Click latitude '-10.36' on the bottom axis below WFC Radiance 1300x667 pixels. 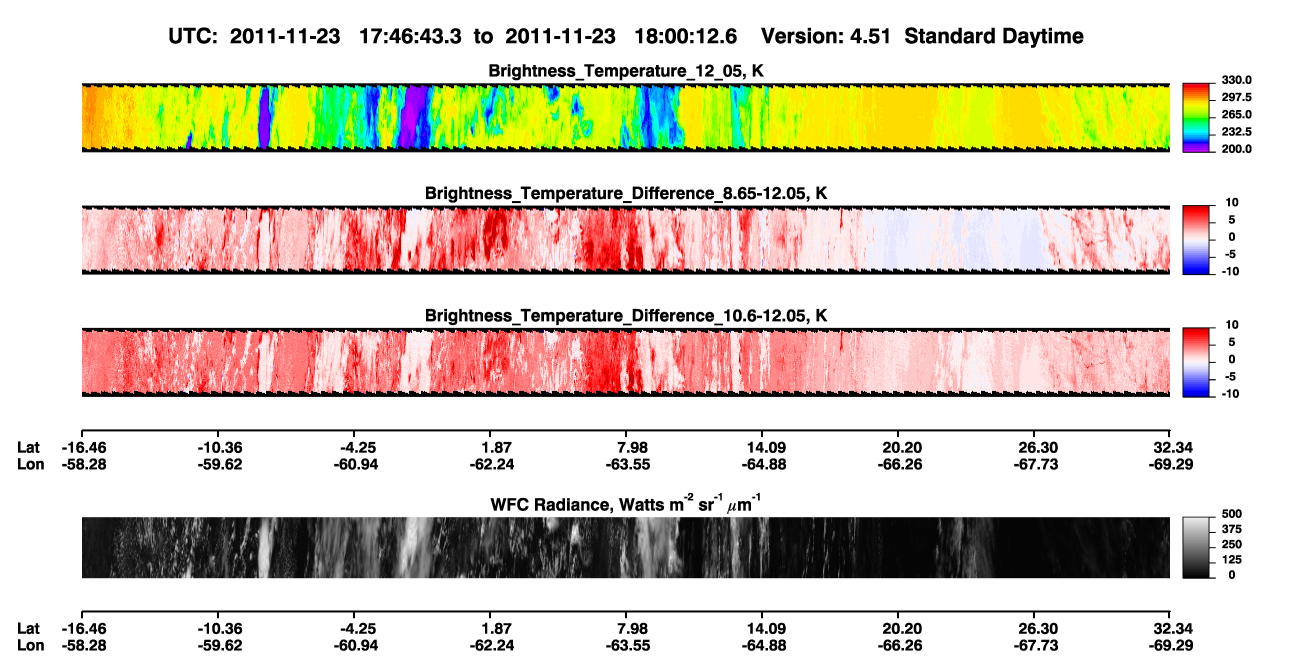(x=220, y=629)
